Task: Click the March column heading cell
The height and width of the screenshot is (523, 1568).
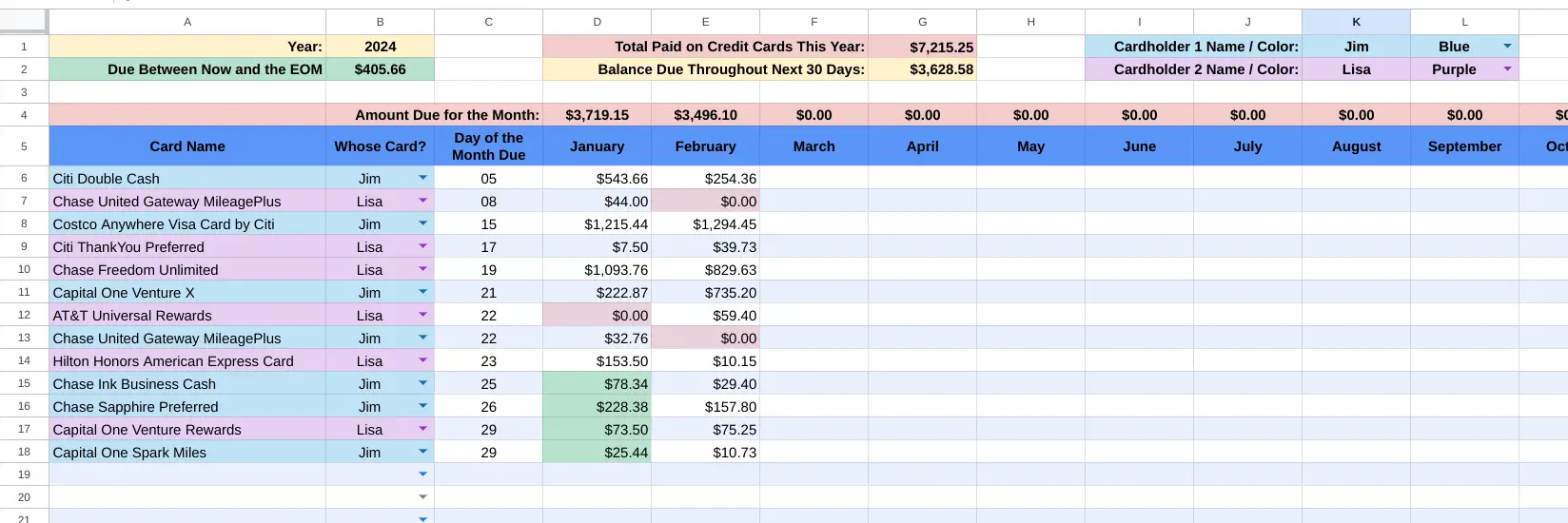Action: (x=814, y=146)
